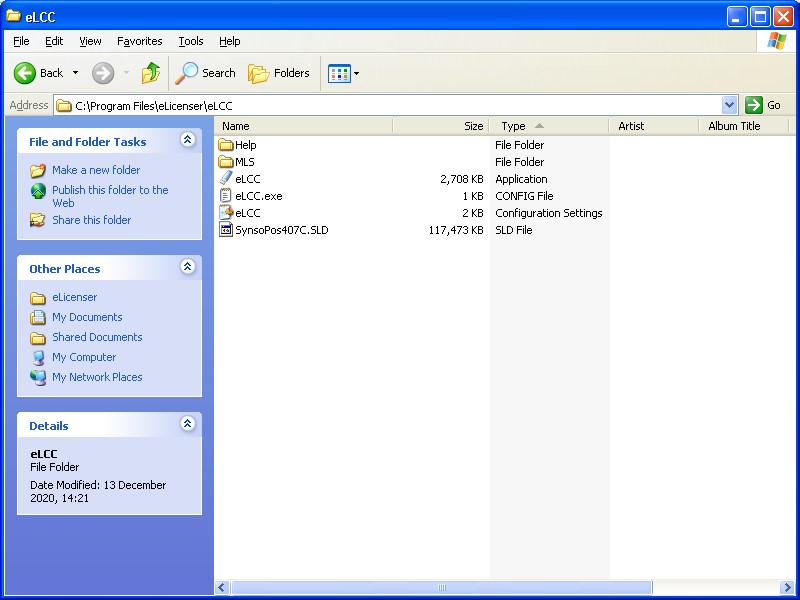
Task: Click the scroll right arrow
Action: click(x=787, y=587)
